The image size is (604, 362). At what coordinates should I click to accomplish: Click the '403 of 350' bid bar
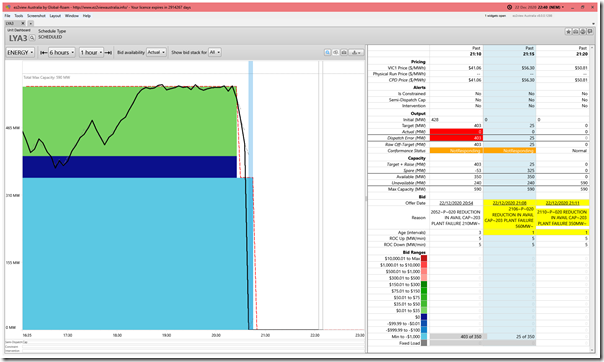pyautogui.click(x=458, y=337)
